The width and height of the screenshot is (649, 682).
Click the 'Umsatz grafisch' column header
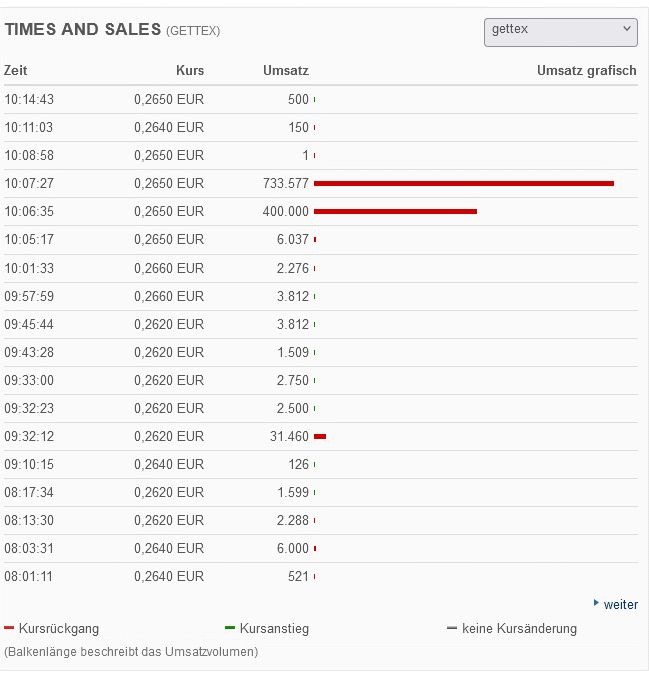tap(586, 70)
